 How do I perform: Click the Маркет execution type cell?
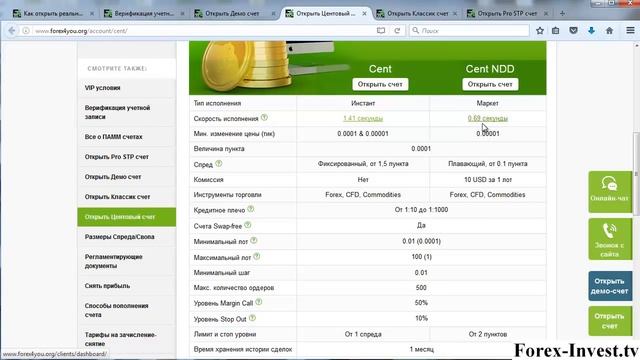coord(488,103)
